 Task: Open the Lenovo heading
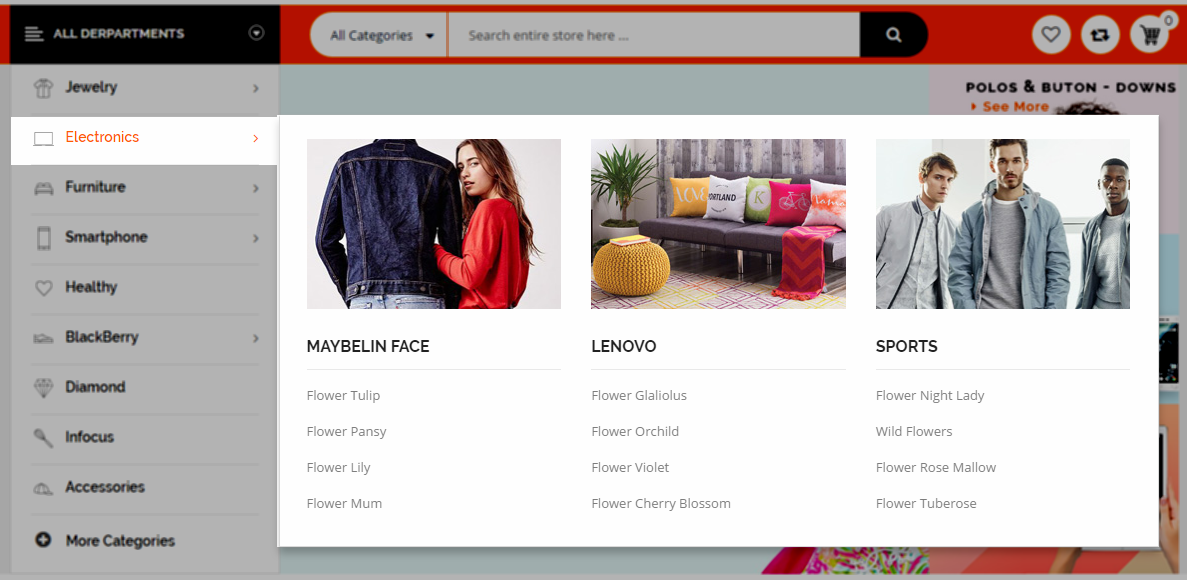click(624, 347)
